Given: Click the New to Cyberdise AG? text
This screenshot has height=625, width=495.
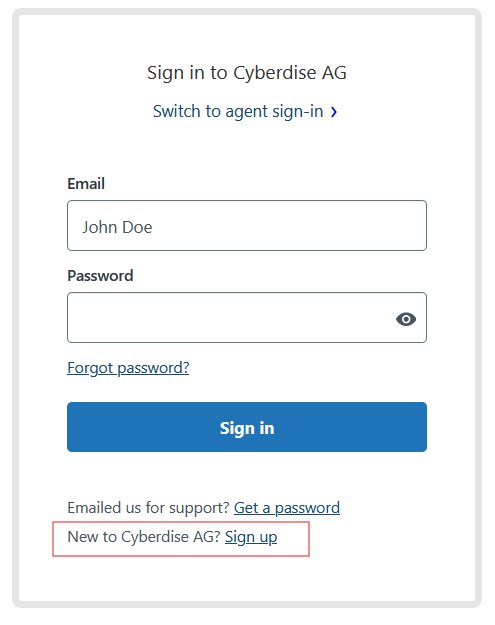Looking at the screenshot, I should coord(144,537).
